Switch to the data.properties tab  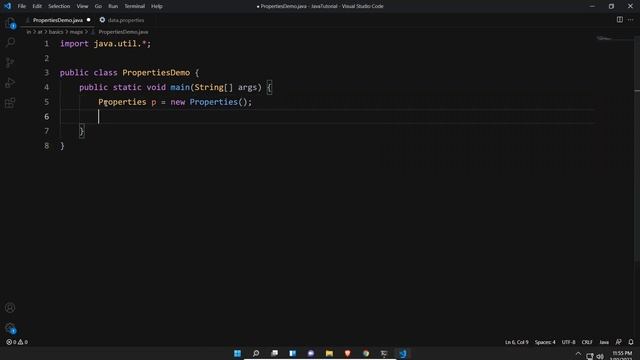pos(126,20)
